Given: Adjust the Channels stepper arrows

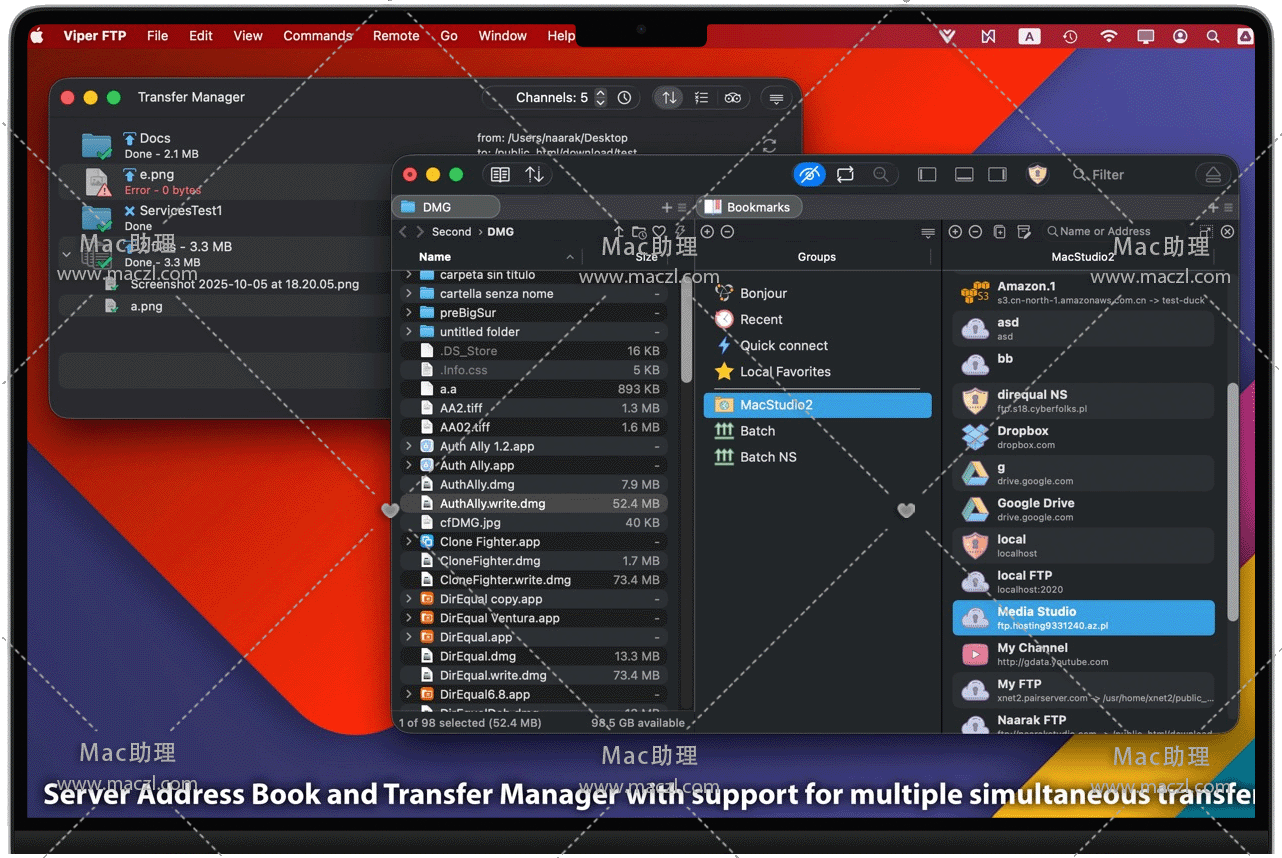Looking at the screenshot, I should tap(600, 98).
